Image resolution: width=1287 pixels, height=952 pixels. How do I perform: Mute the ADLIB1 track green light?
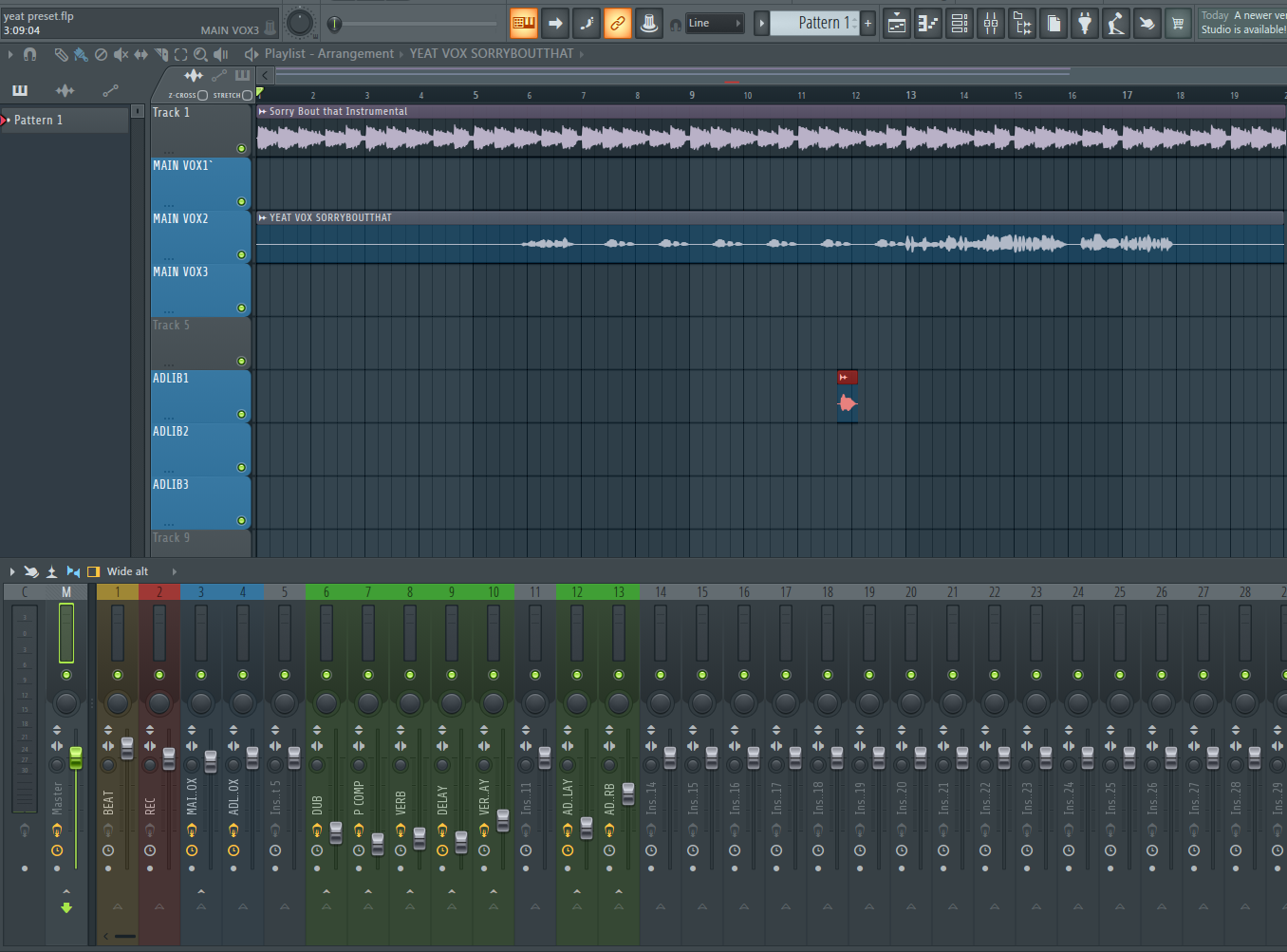click(241, 414)
